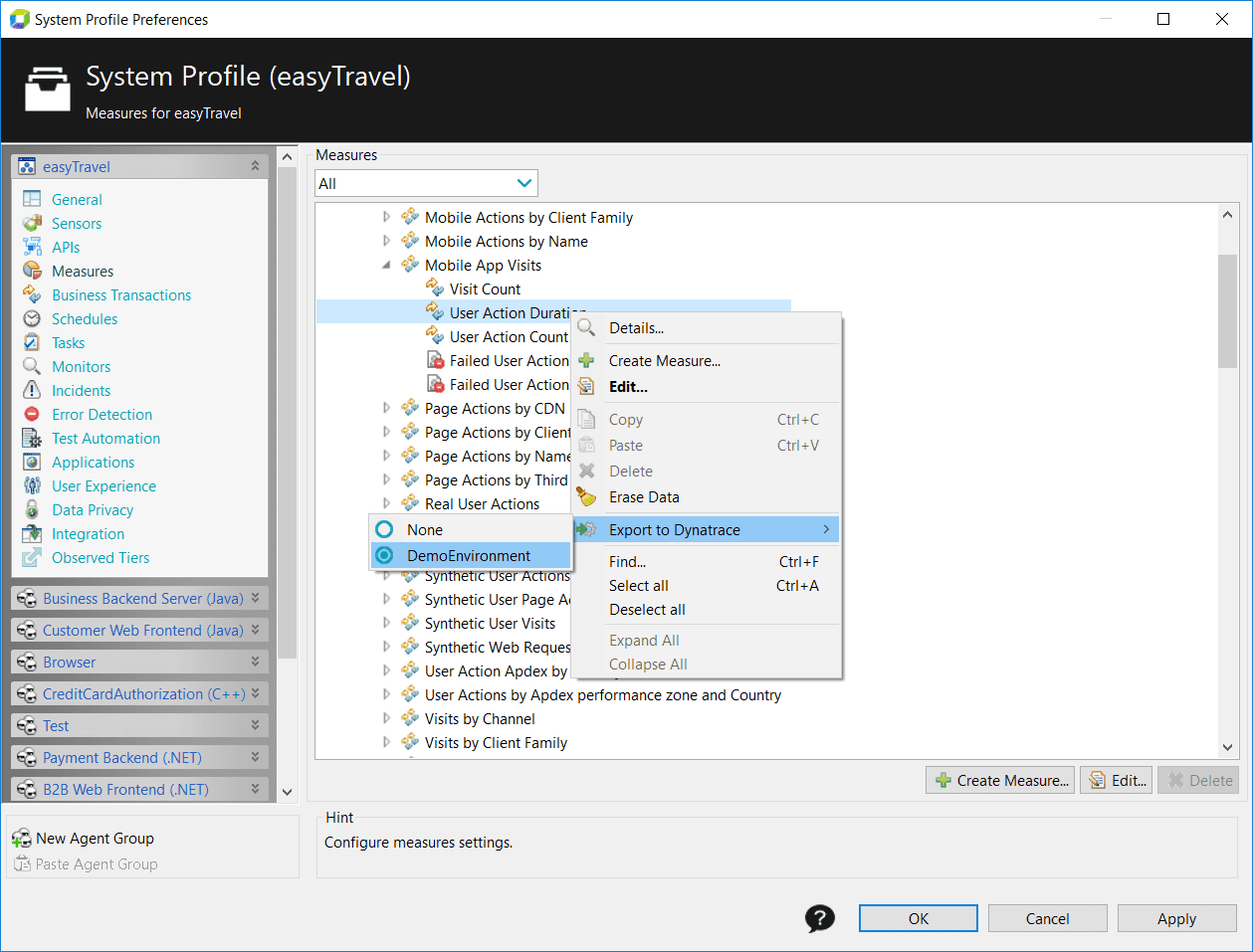Click the Sensors icon

32,223
